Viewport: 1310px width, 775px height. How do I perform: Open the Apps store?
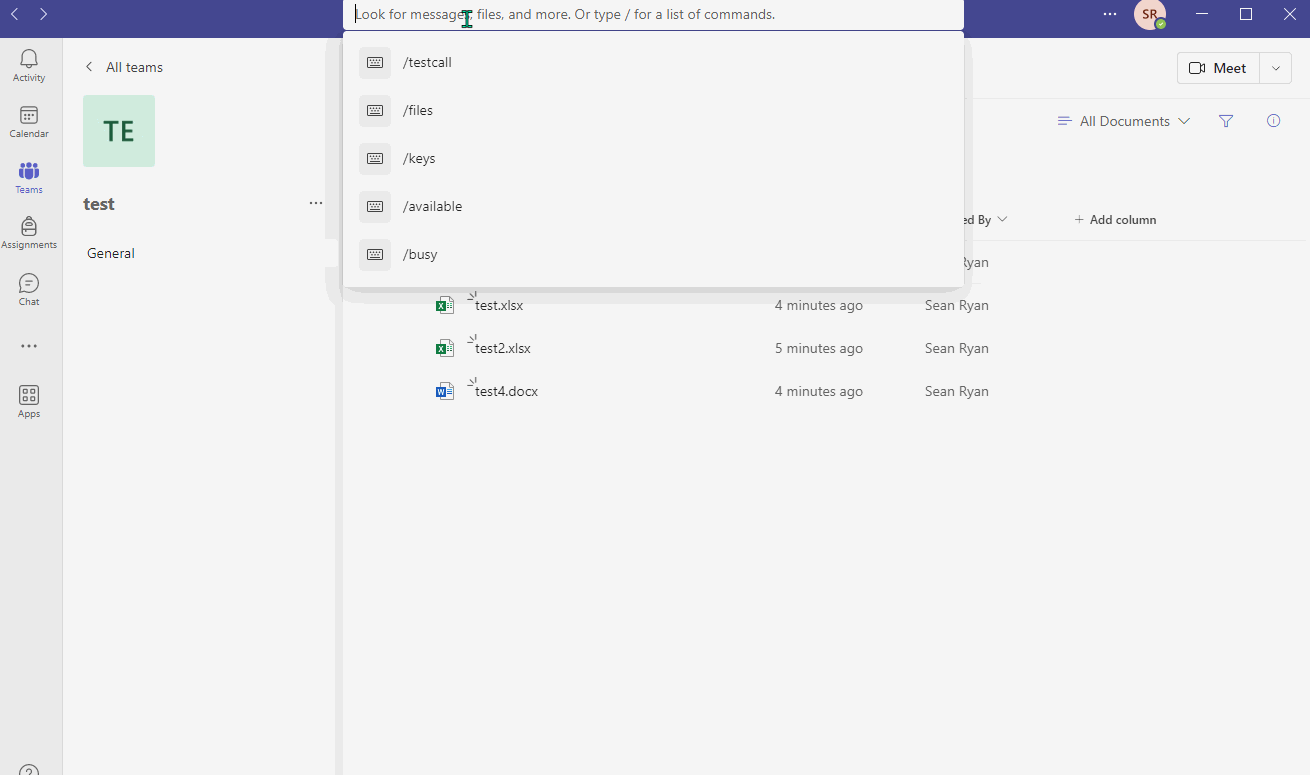pyautogui.click(x=29, y=402)
